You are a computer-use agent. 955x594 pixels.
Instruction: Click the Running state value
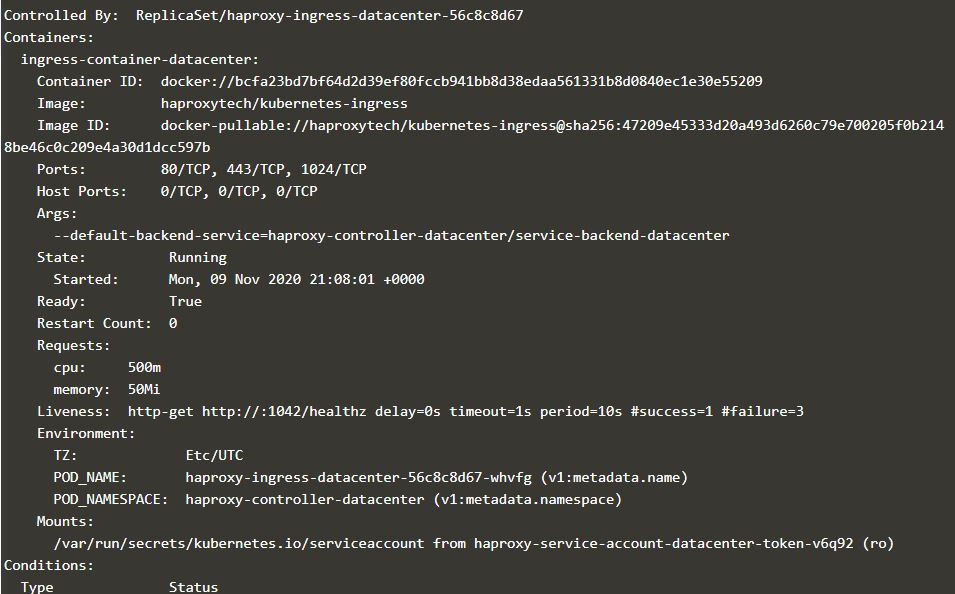pos(197,257)
